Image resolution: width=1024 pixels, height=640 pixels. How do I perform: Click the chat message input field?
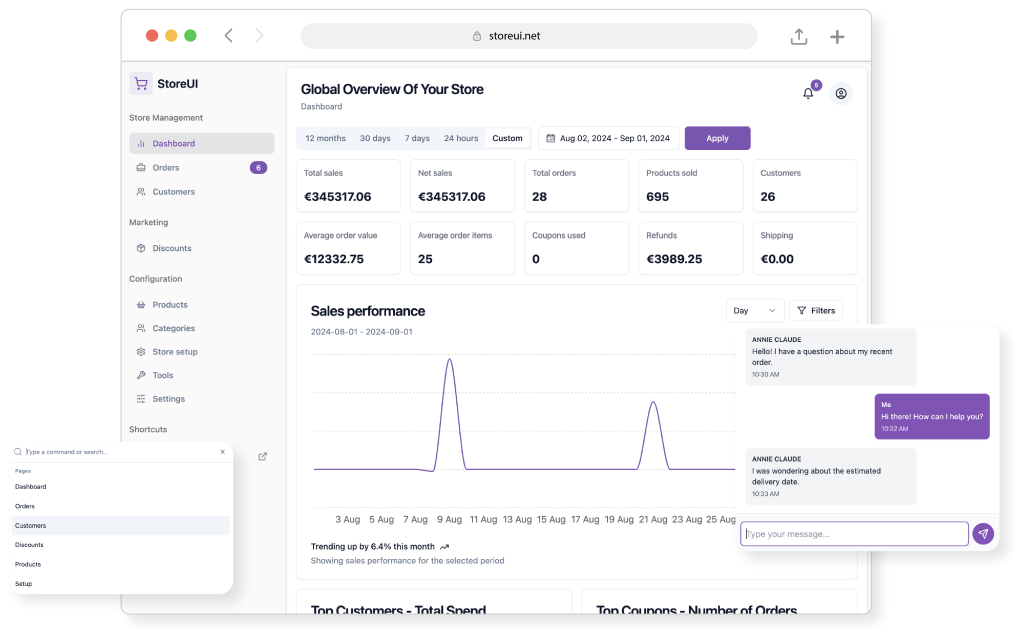854,534
